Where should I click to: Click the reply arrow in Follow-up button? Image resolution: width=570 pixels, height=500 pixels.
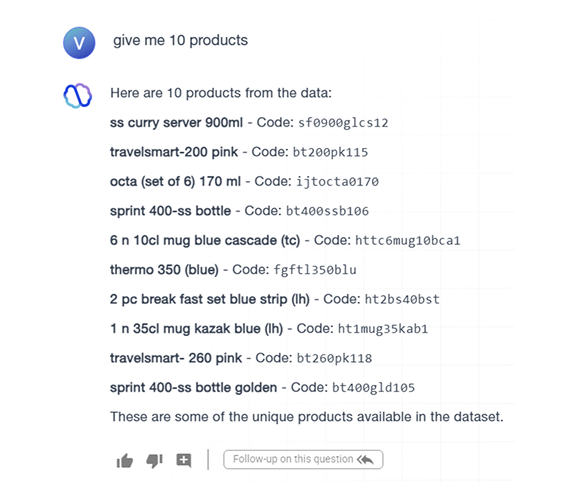[365, 460]
